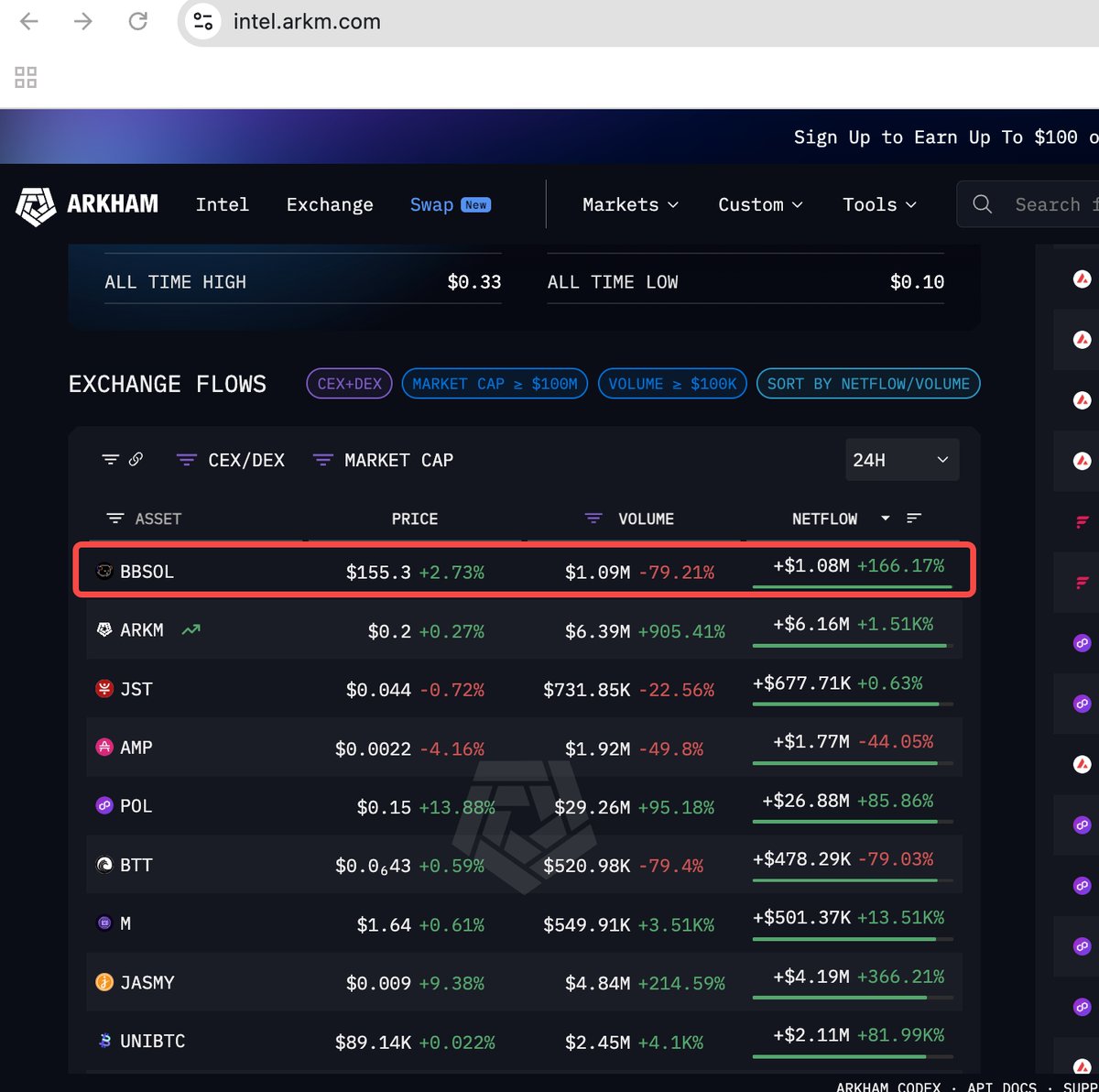
Task: Click the POL netflow bar
Action: [x=852, y=821]
